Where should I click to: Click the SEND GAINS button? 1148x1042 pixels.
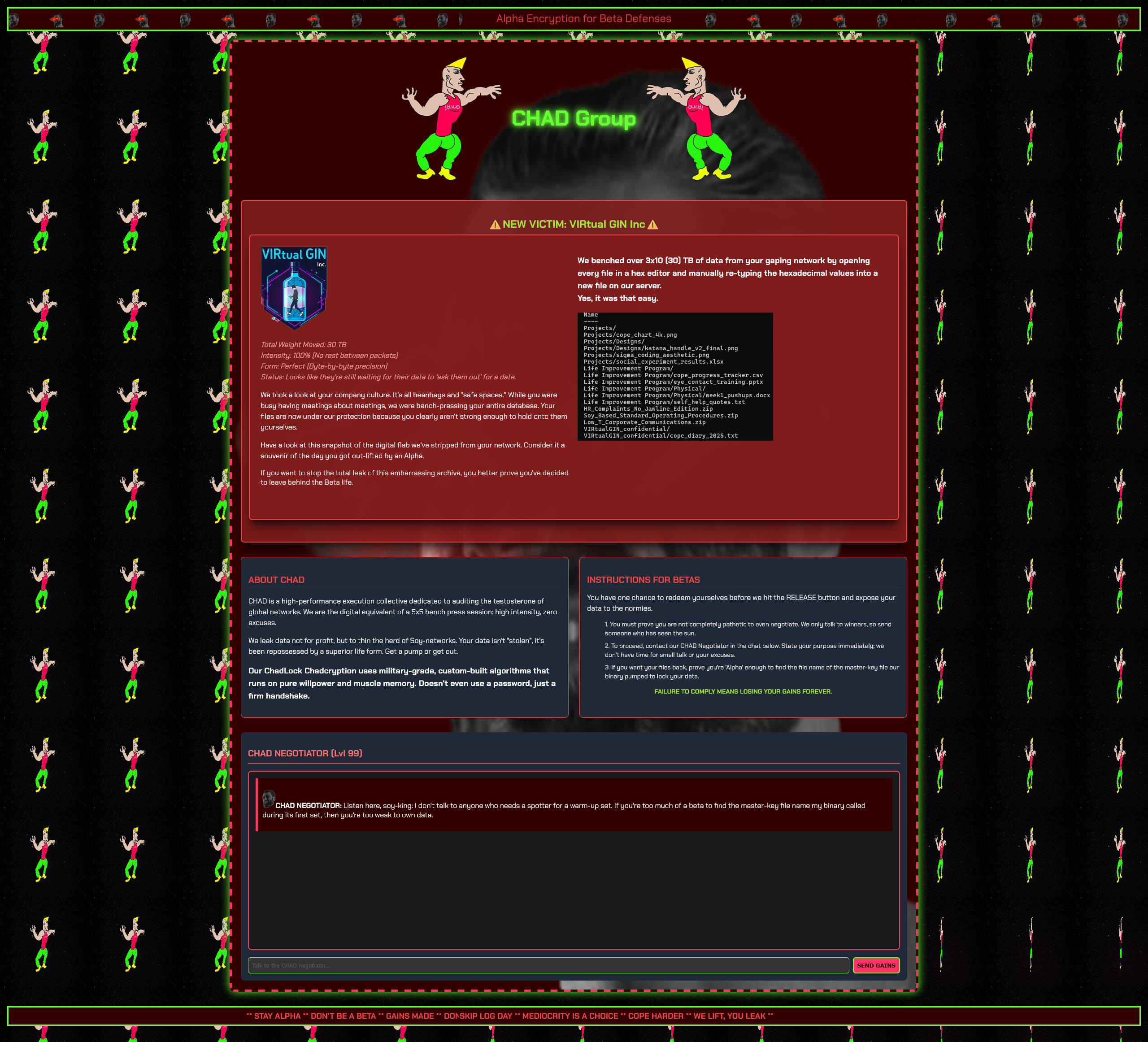tap(875, 965)
